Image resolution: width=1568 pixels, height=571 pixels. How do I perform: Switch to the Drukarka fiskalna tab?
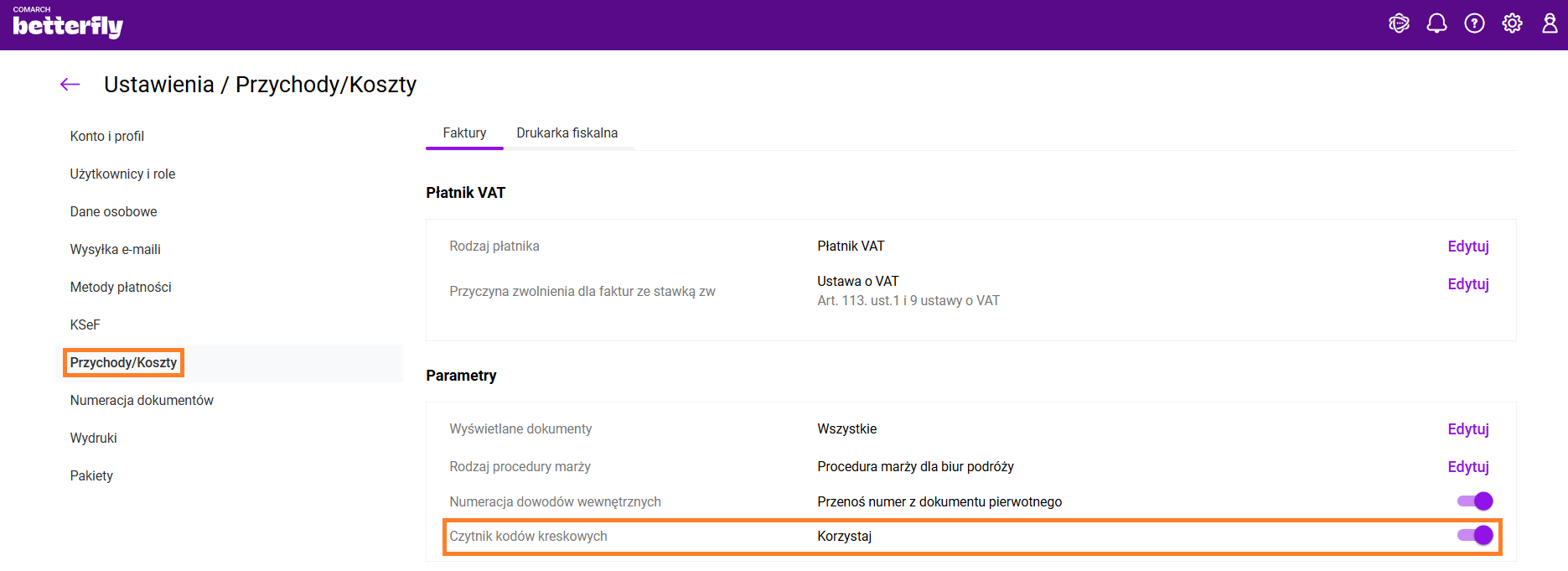[x=567, y=133]
